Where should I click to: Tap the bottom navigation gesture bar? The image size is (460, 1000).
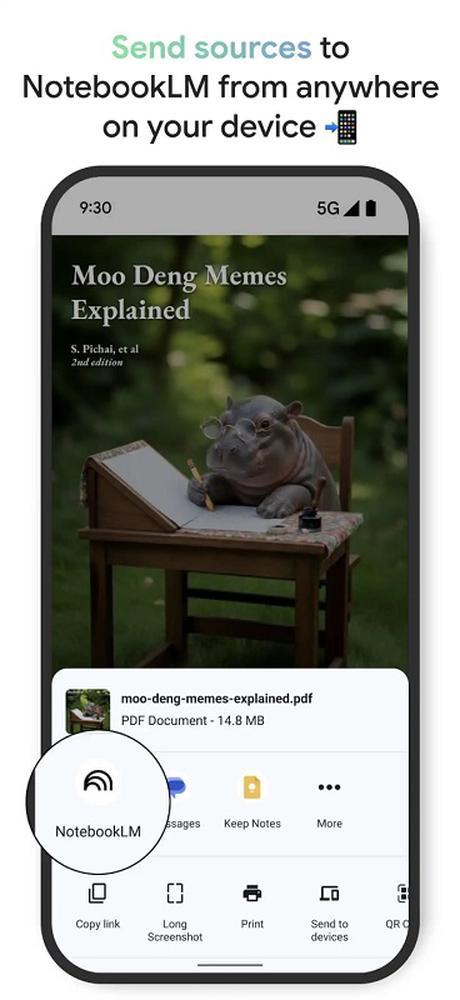point(230,965)
